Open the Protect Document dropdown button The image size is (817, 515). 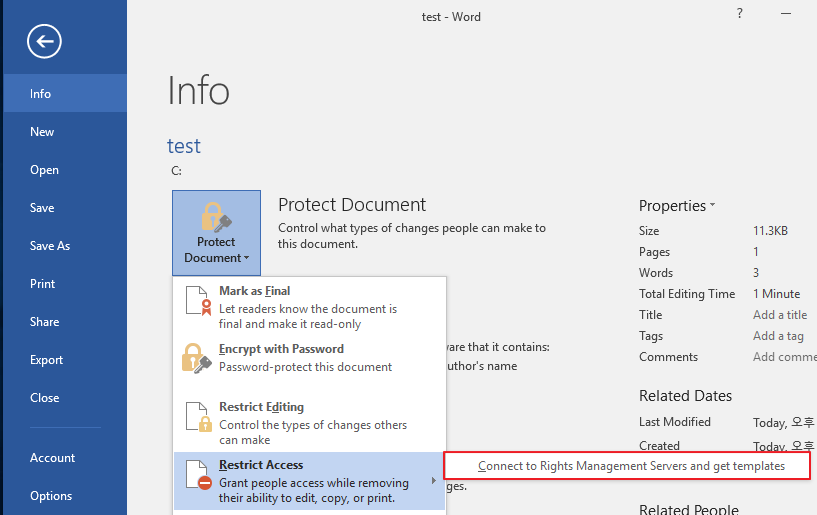[216, 232]
